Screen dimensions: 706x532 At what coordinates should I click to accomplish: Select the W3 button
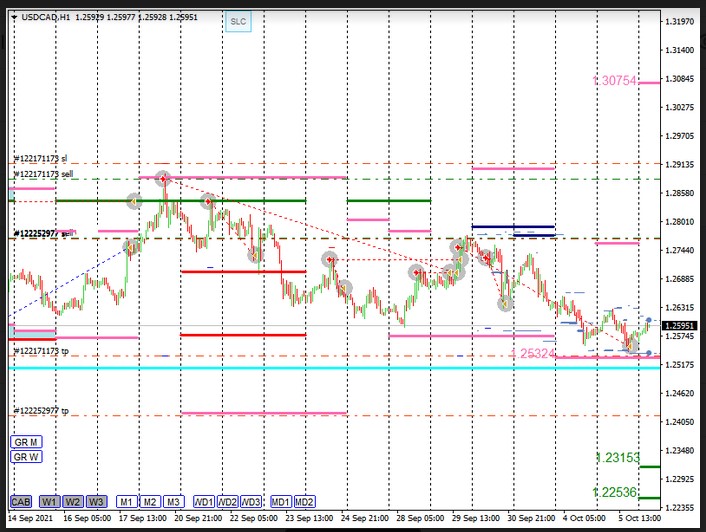96,501
